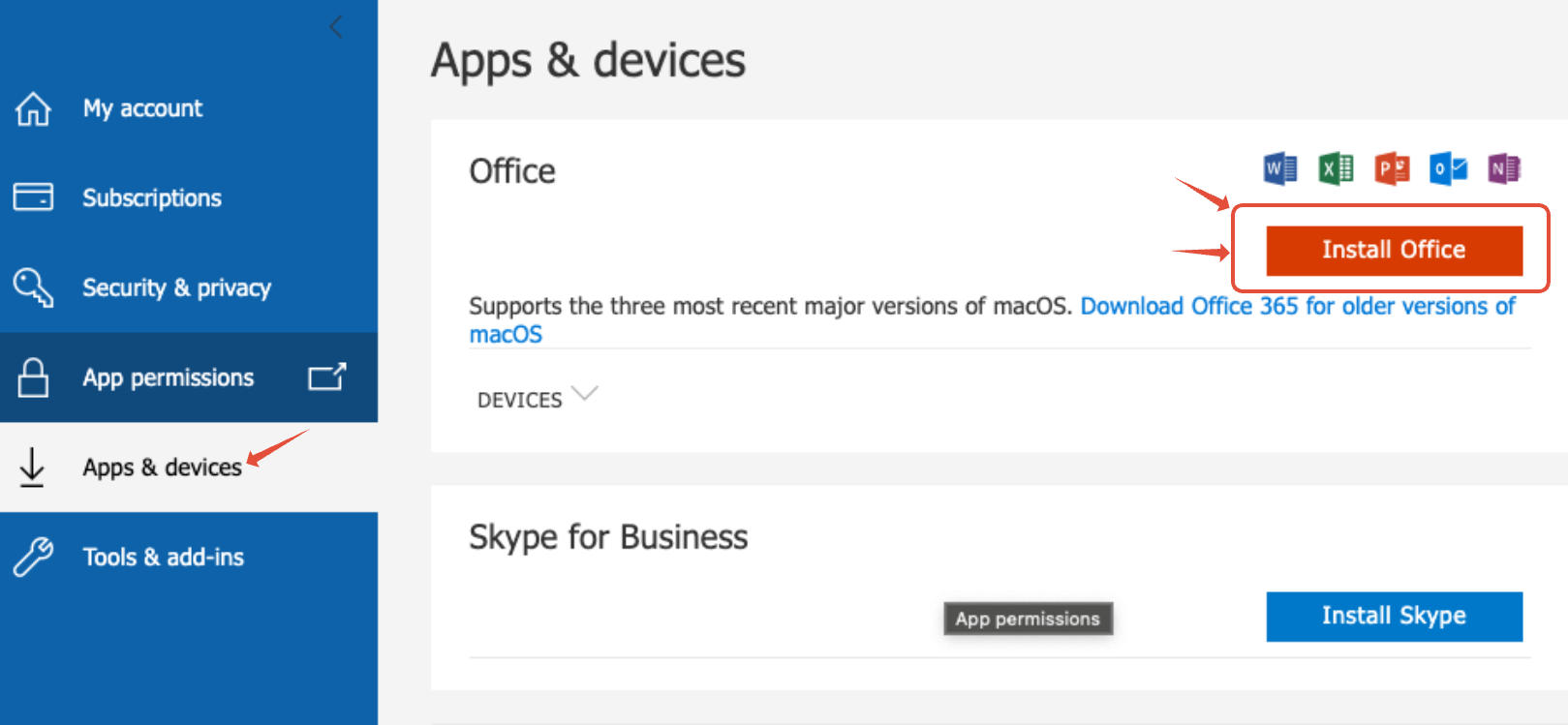This screenshot has height=725, width=1568.
Task: Click the Word app icon
Action: click(1280, 168)
